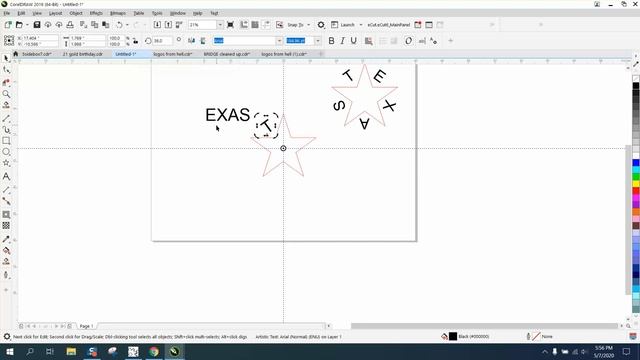
Task: Select the Zoom magnifier tool
Action: coord(6,94)
